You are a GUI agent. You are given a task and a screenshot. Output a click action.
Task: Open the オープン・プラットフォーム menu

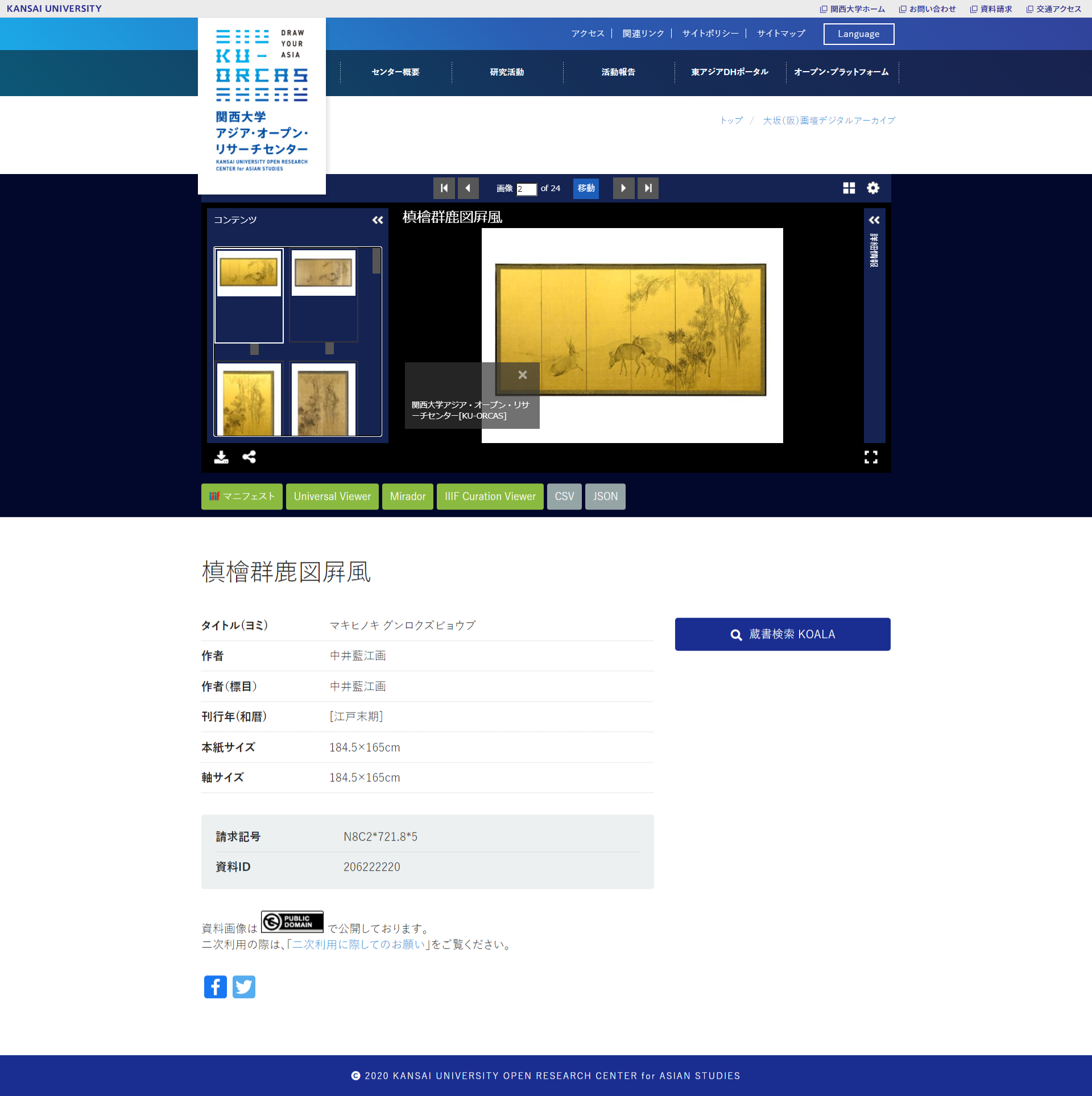pos(842,72)
